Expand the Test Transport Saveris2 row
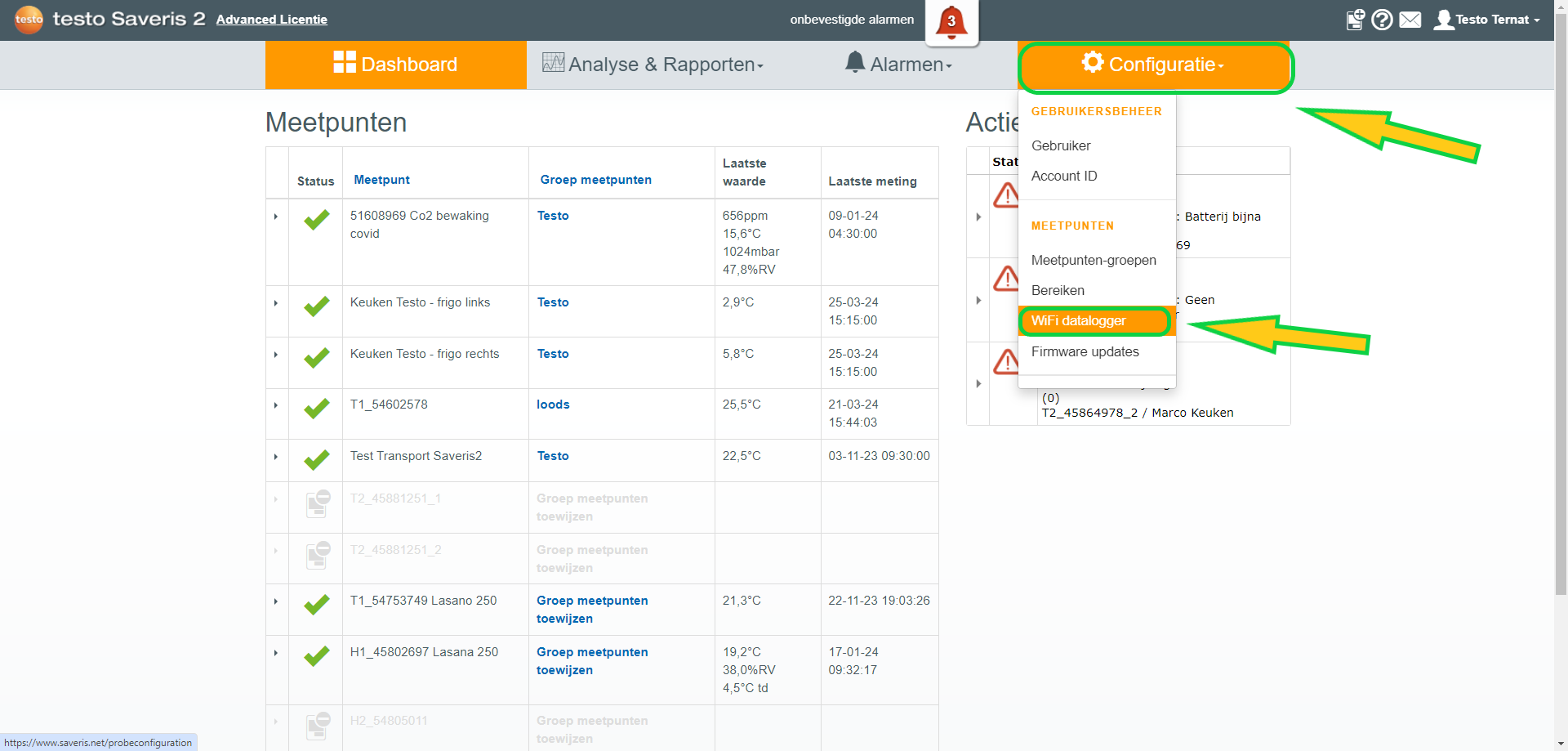 click(x=276, y=457)
